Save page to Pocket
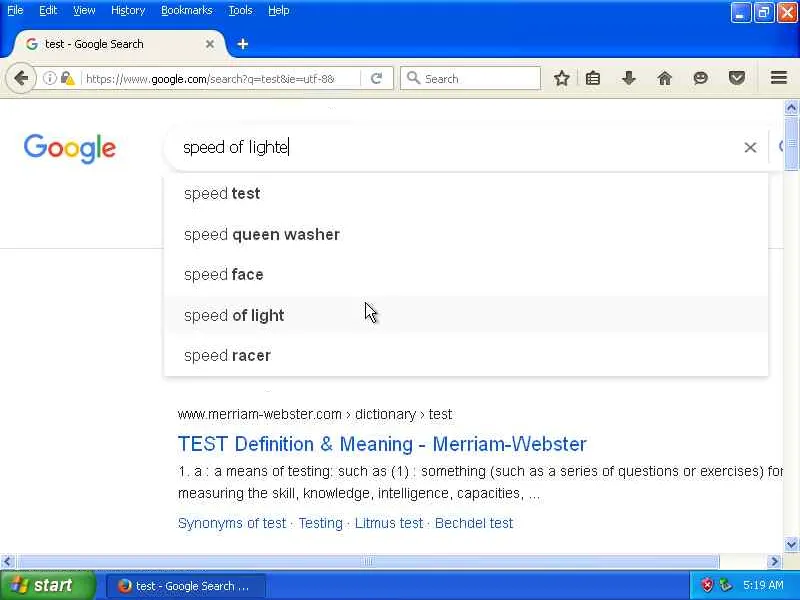Viewport: 800px width, 600px height. click(737, 78)
